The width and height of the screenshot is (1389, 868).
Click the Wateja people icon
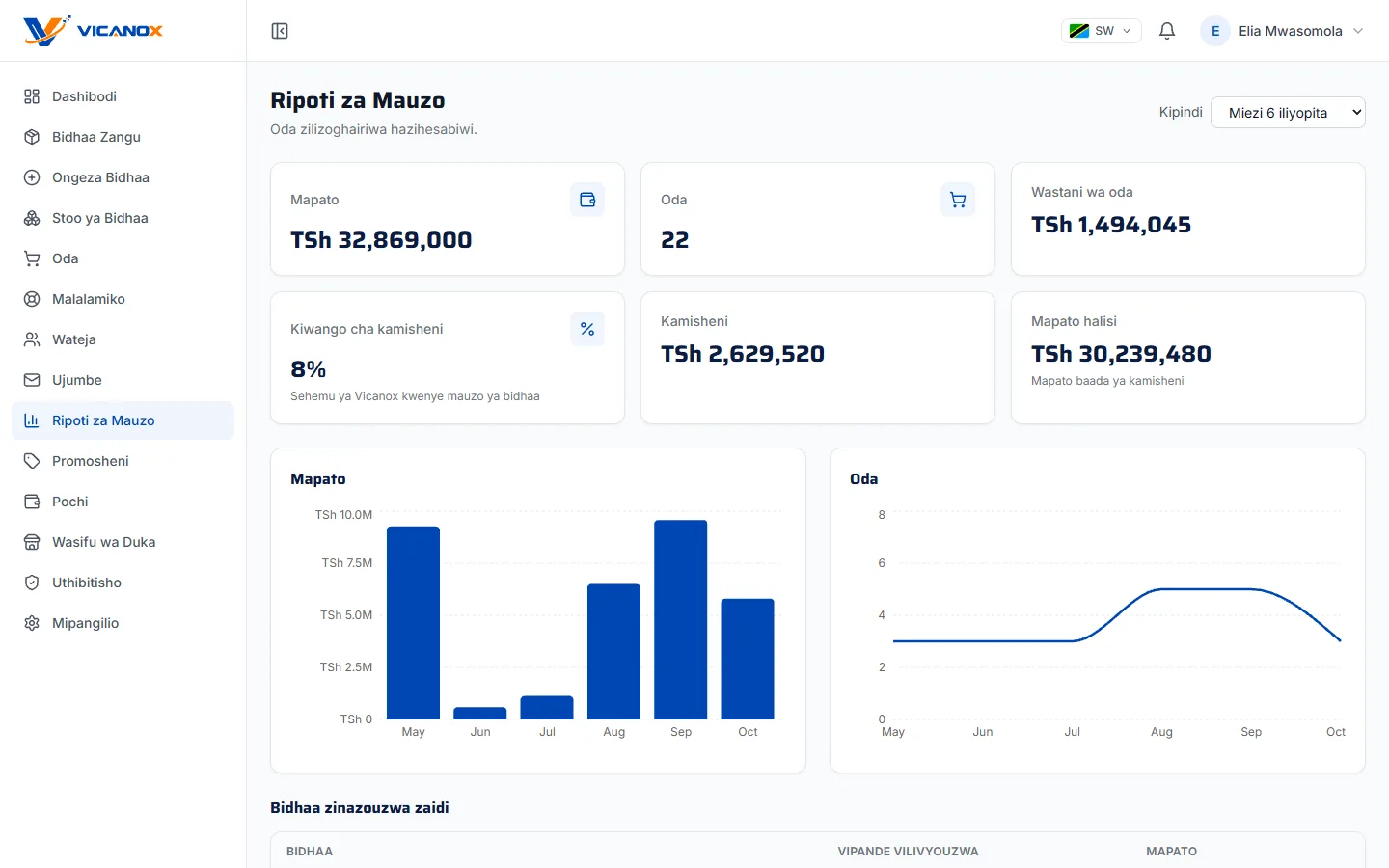pos(32,339)
